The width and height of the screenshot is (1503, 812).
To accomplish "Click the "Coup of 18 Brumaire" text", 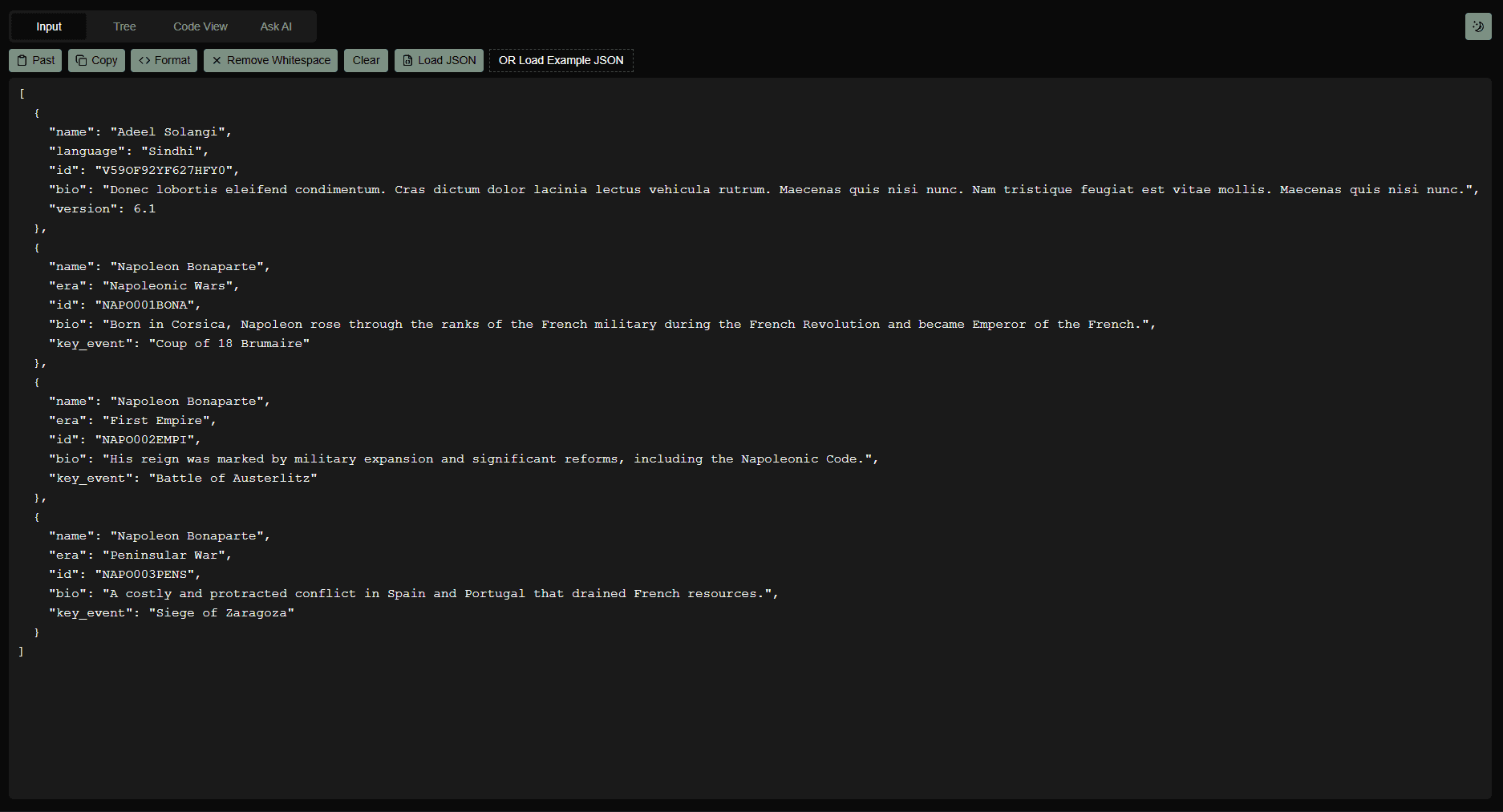I will (229, 344).
